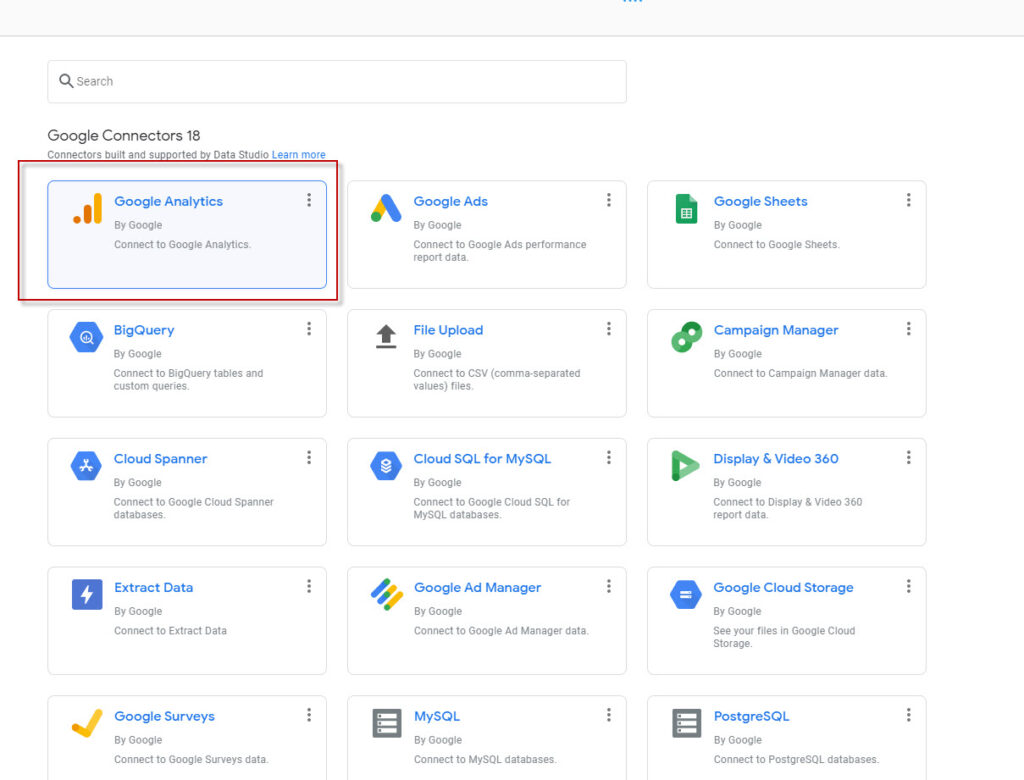The image size is (1024, 780).
Task: Click the PostgreSQL database icon
Action: (686, 723)
